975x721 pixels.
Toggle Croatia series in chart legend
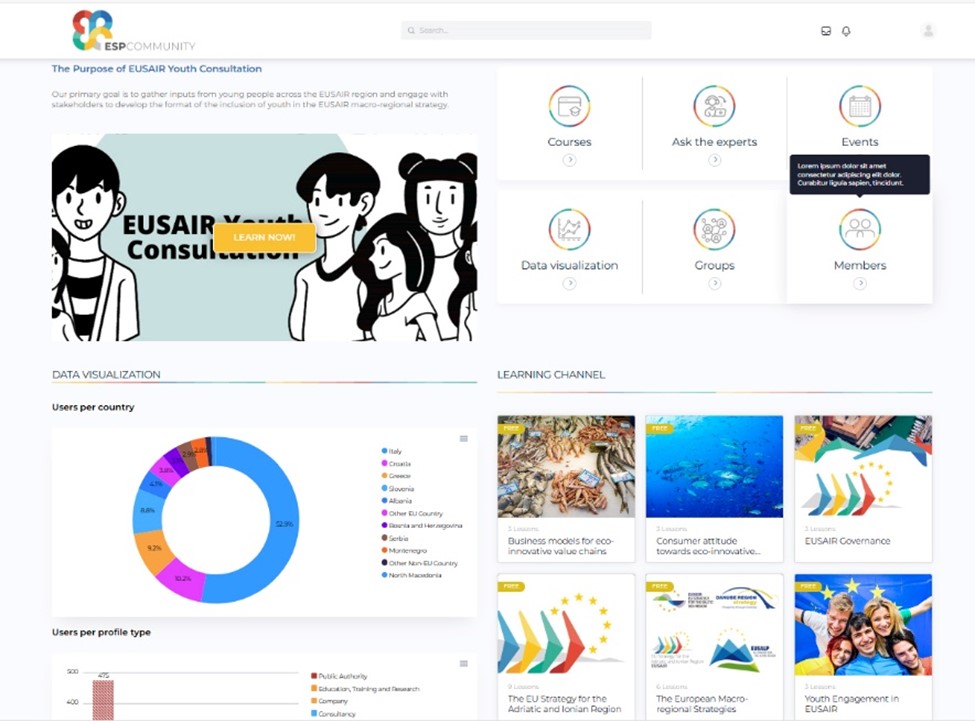coord(399,464)
